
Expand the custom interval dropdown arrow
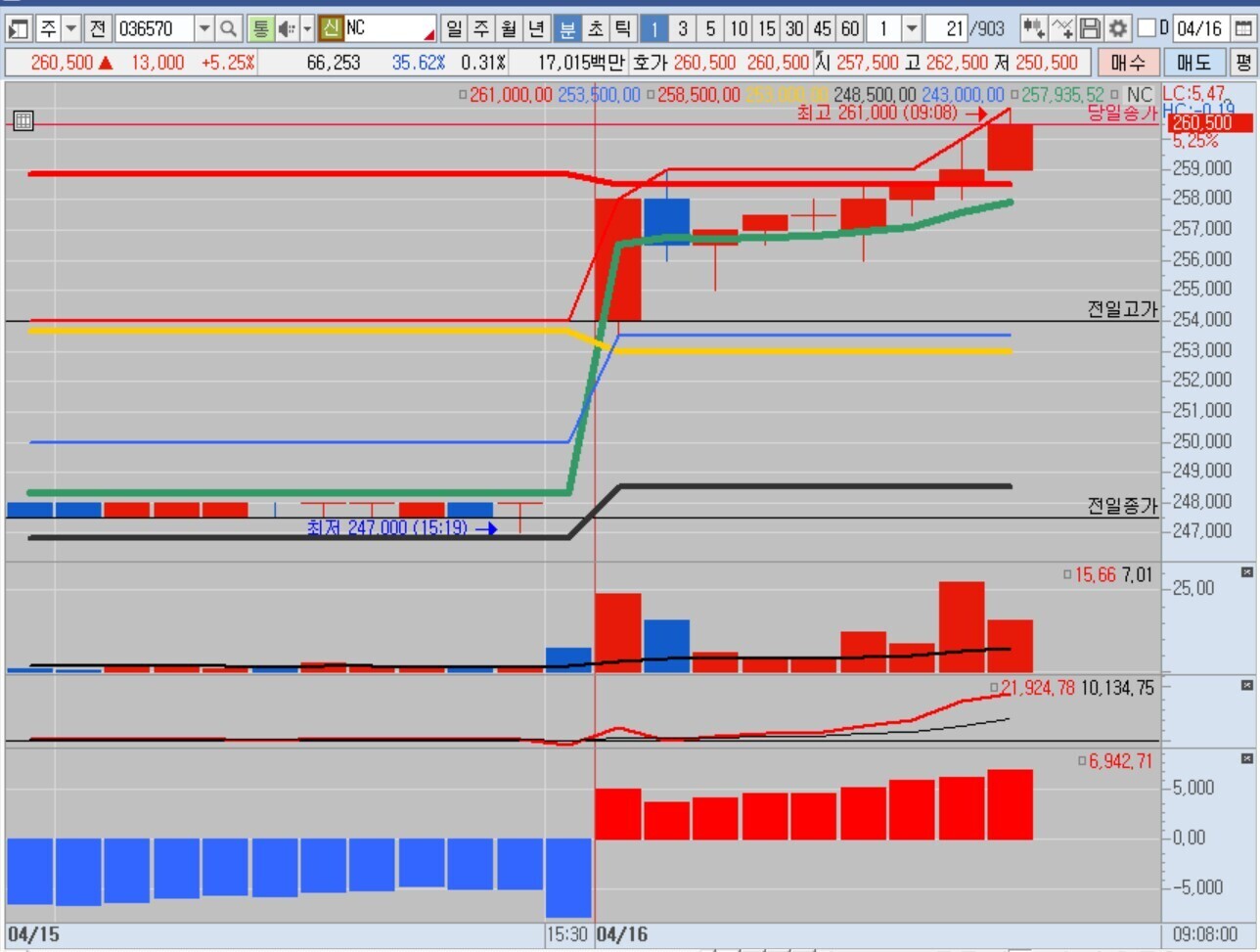pyautogui.click(x=912, y=28)
